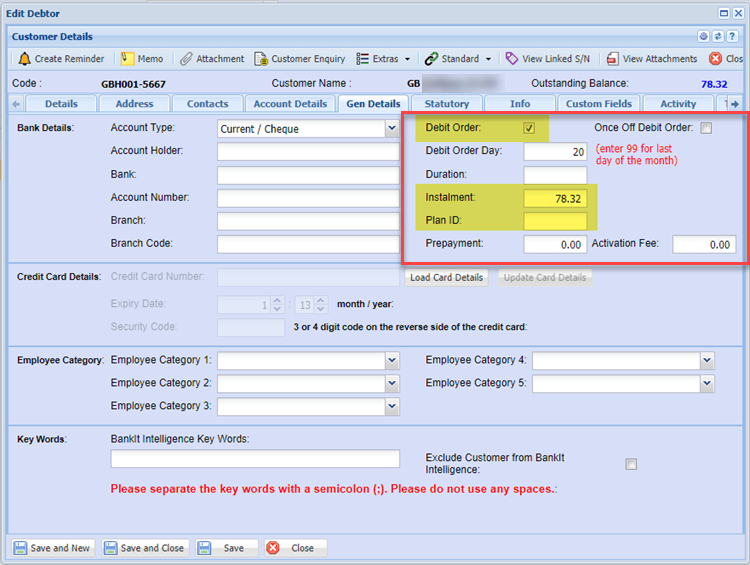Click the Attachment paperclip icon
The height and width of the screenshot is (565, 750).
click(x=186, y=59)
